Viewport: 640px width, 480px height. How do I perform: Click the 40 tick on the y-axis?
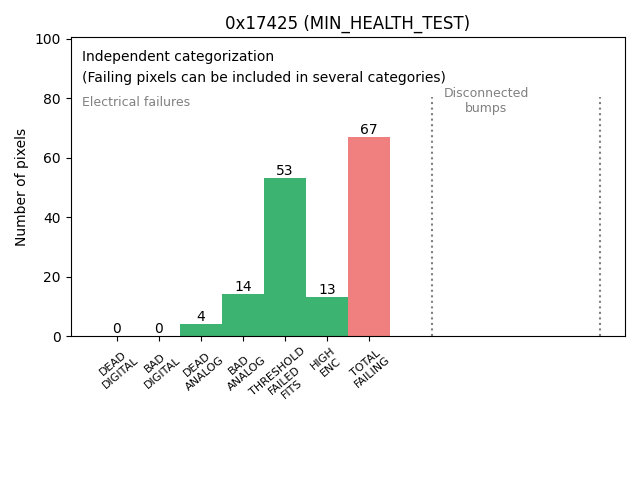click(x=56, y=218)
